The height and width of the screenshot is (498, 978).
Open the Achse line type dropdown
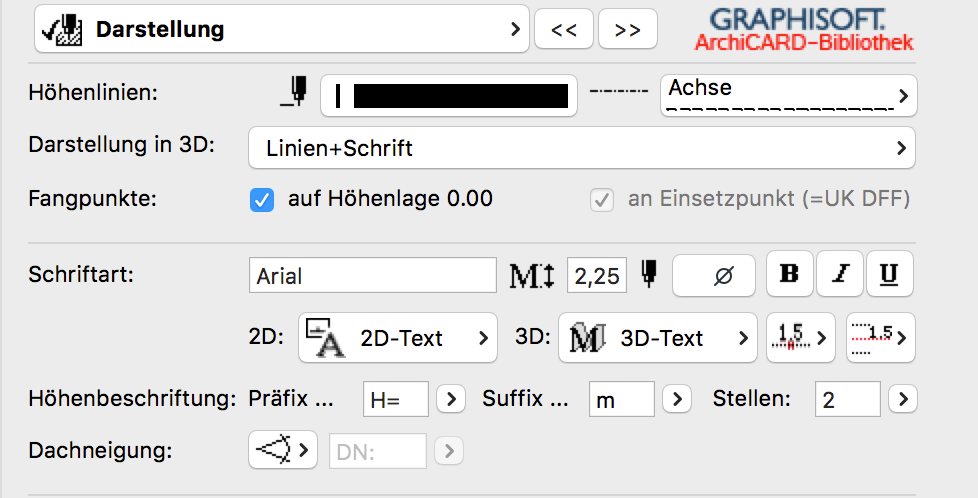click(788, 95)
